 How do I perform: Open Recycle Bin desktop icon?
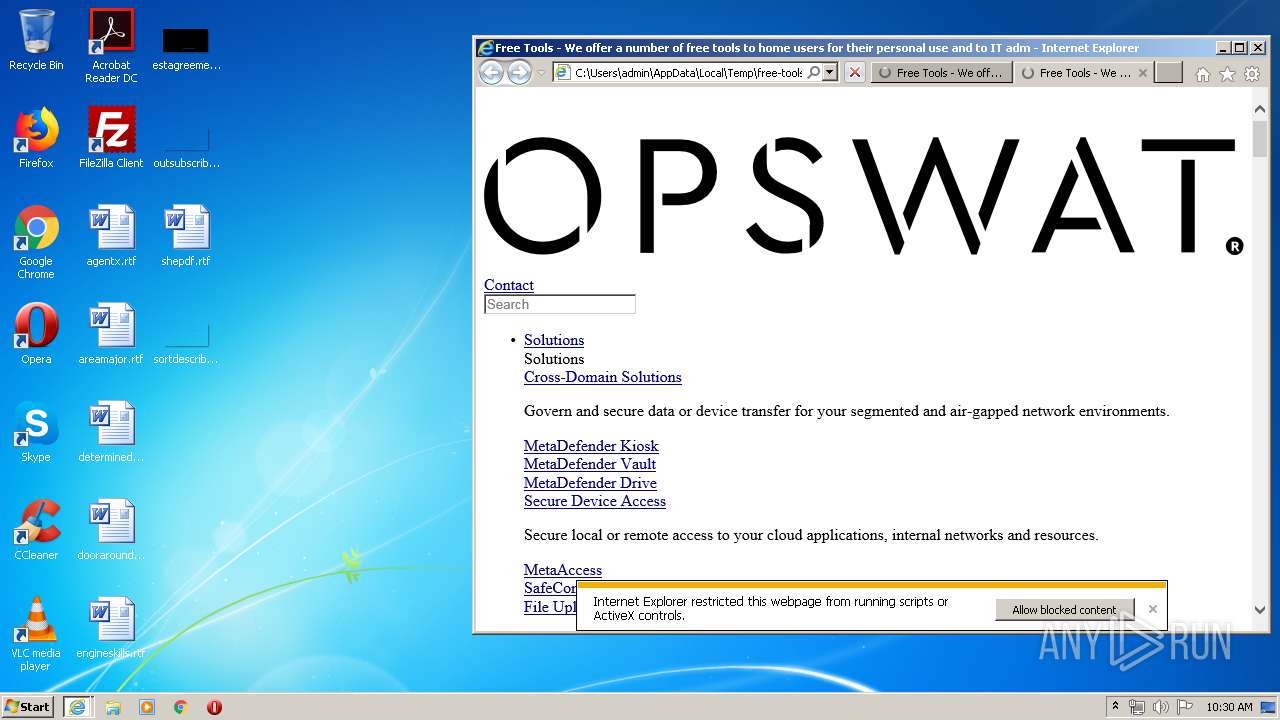pos(36,40)
